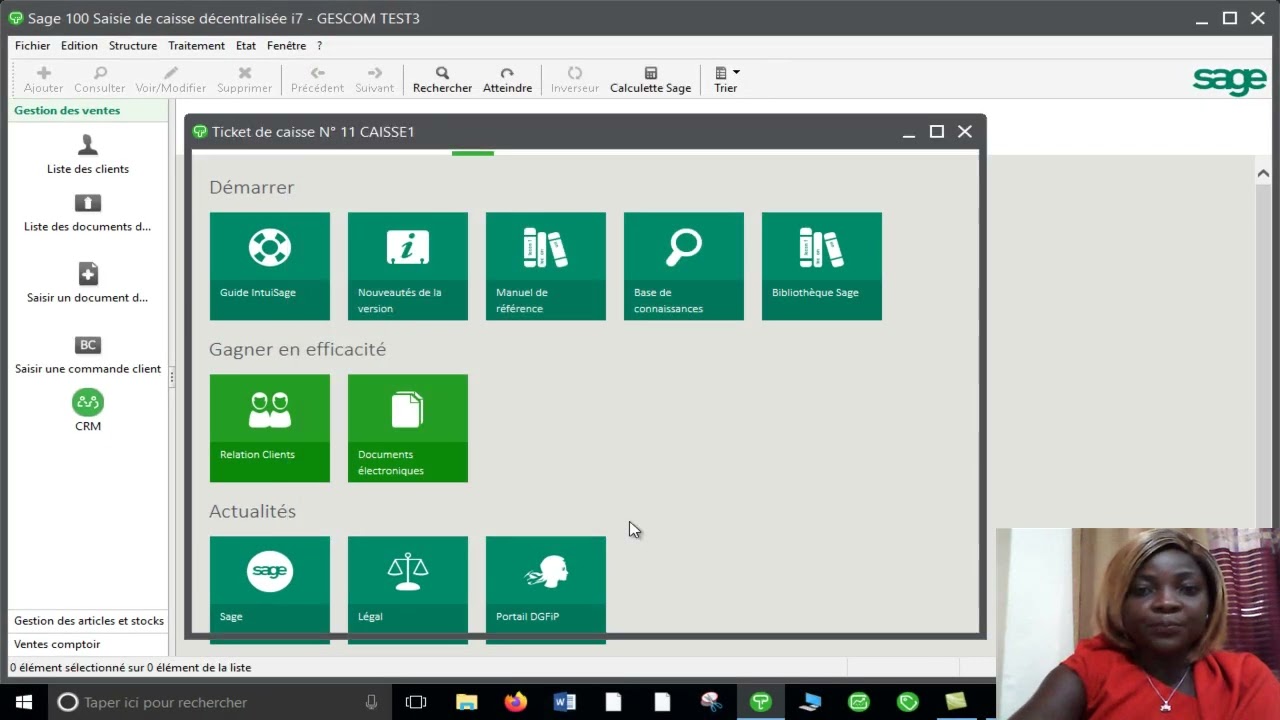Click the Gagner en efficacité heading
Viewport: 1280px width, 720px height.
tap(297, 349)
